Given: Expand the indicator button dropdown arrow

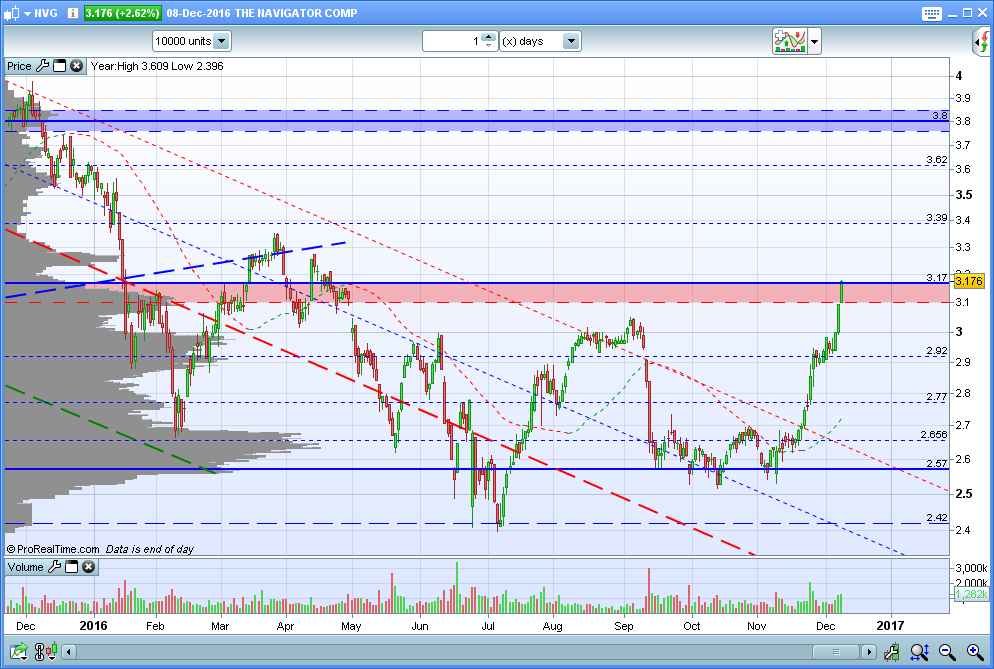Looking at the screenshot, I should pyautogui.click(x=815, y=42).
